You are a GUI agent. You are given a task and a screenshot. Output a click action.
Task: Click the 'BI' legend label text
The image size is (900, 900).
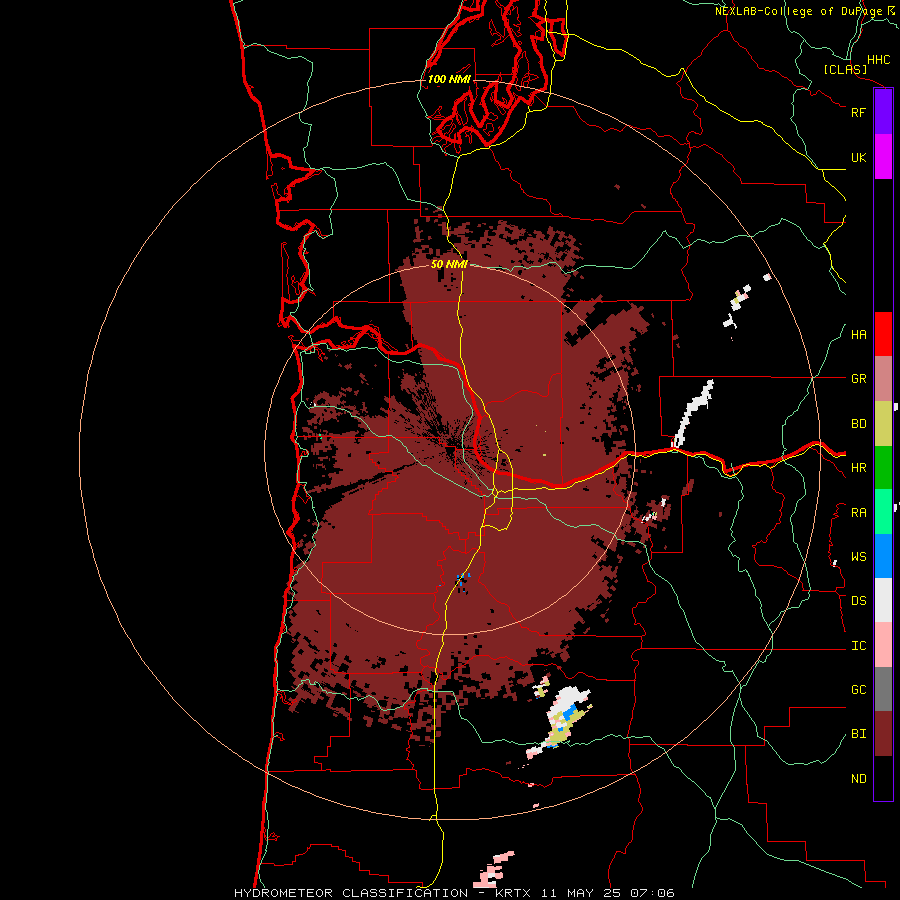click(x=858, y=734)
